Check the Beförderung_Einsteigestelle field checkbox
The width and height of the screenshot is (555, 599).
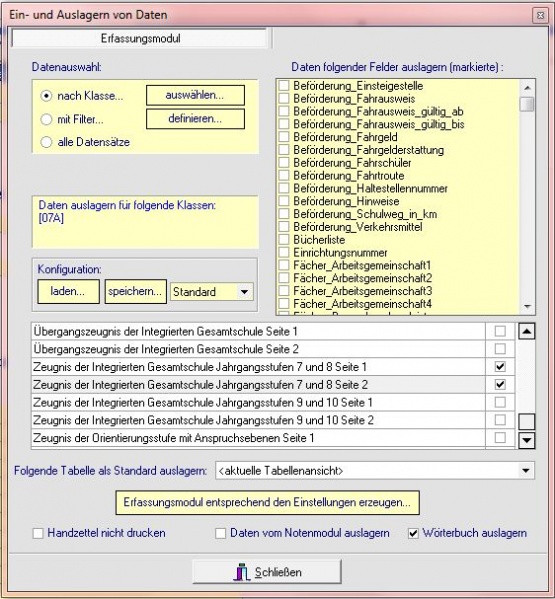[x=284, y=86]
